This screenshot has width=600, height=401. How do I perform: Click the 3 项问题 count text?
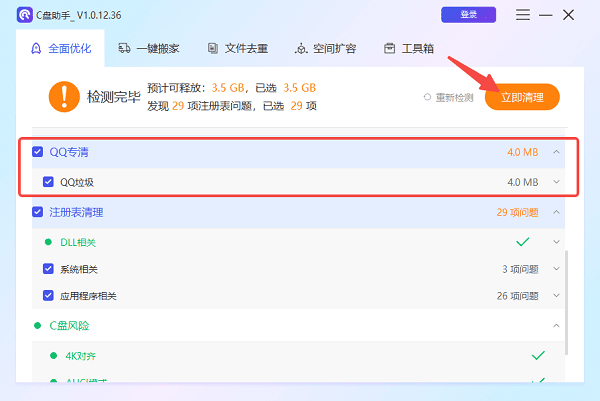520,269
